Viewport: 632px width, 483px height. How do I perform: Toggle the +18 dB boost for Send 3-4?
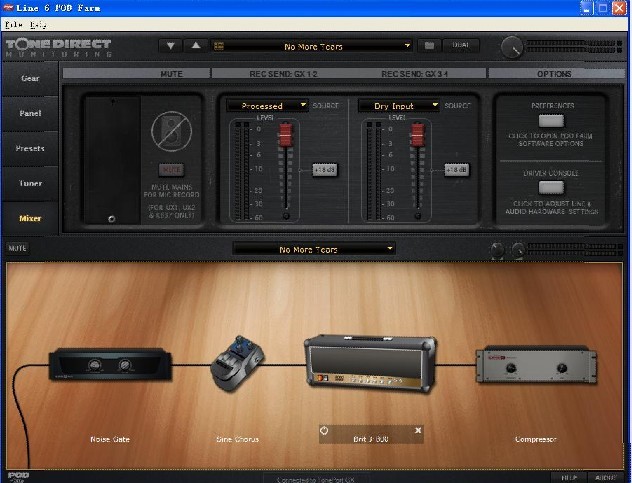pyautogui.click(x=457, y=170)
